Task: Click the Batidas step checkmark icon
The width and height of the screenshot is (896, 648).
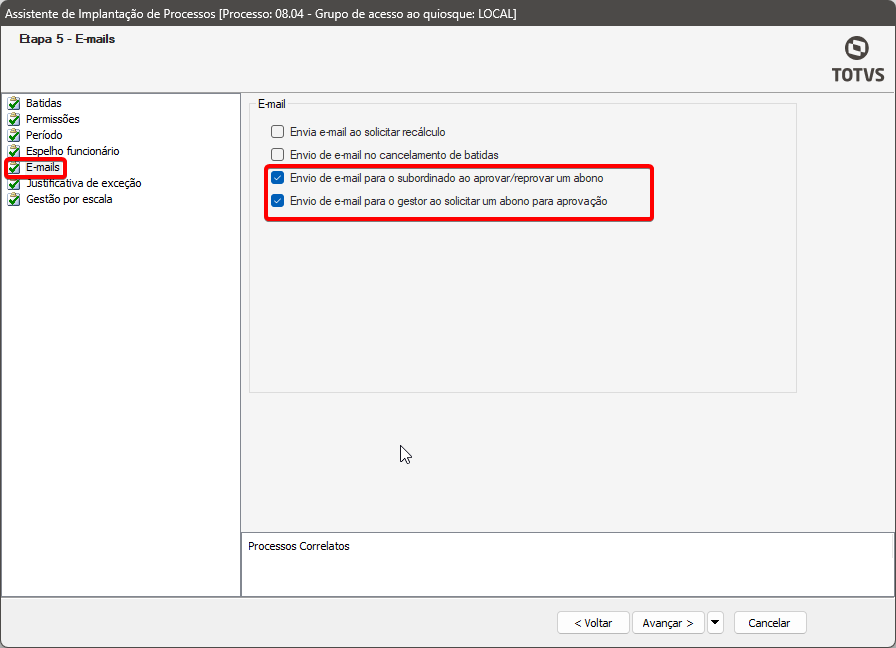Action: (14, 103)
